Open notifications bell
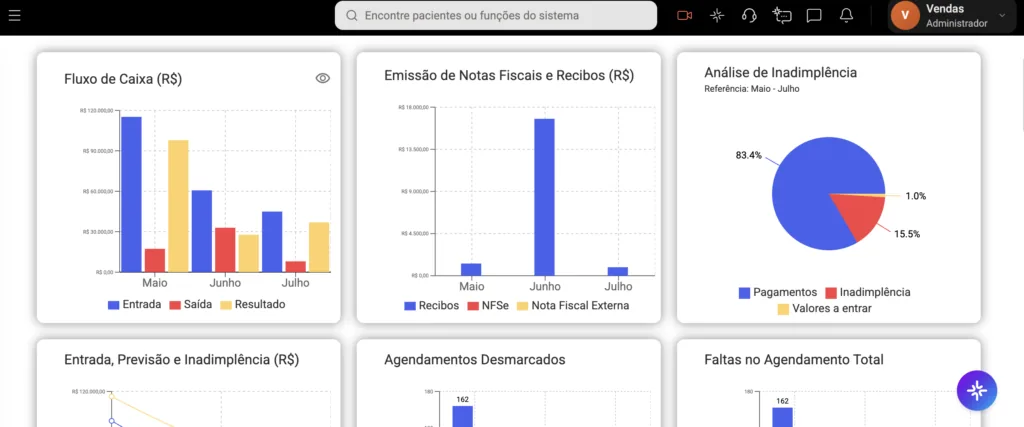 [x=846, y=16]
